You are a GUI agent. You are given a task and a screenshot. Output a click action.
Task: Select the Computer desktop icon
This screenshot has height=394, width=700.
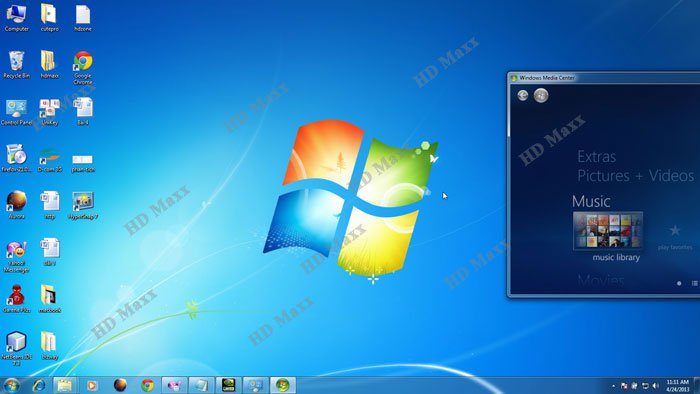pos(17,18)
